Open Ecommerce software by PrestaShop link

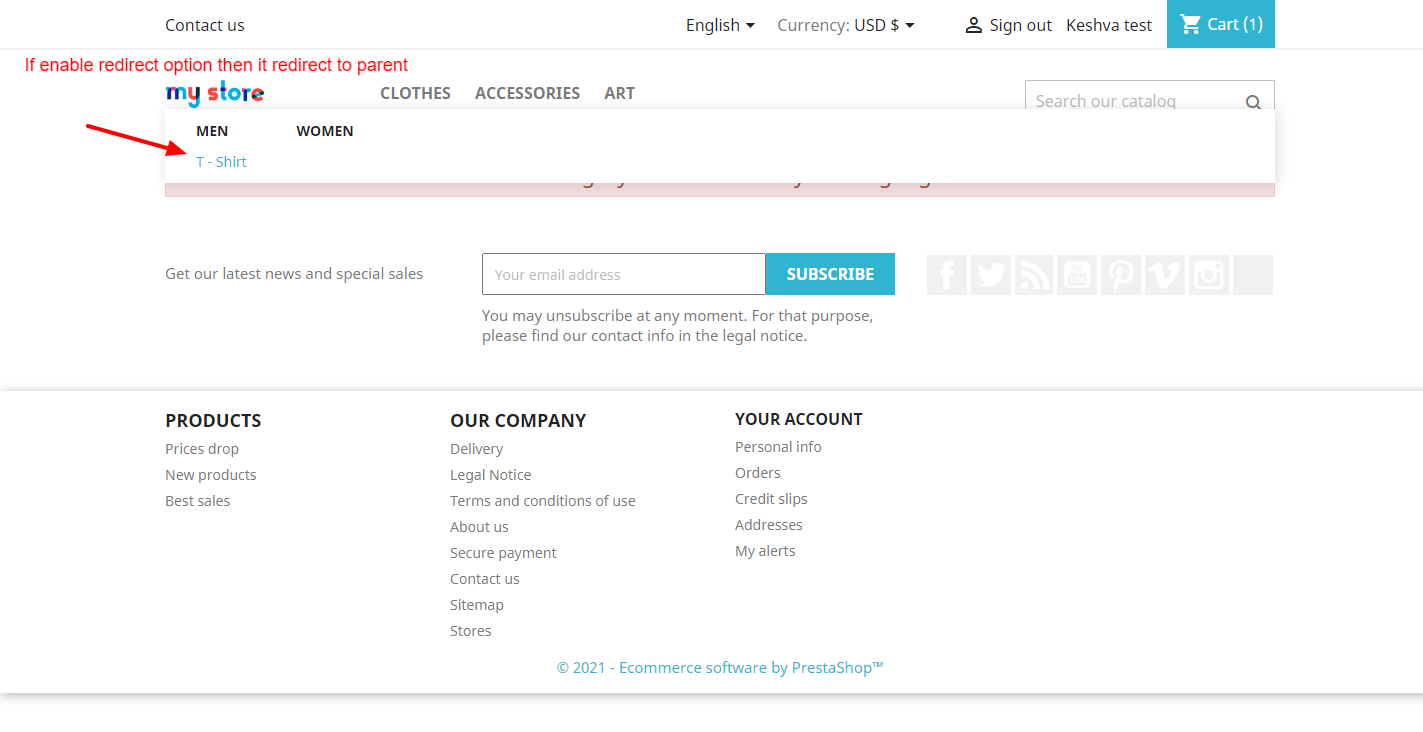720,668
